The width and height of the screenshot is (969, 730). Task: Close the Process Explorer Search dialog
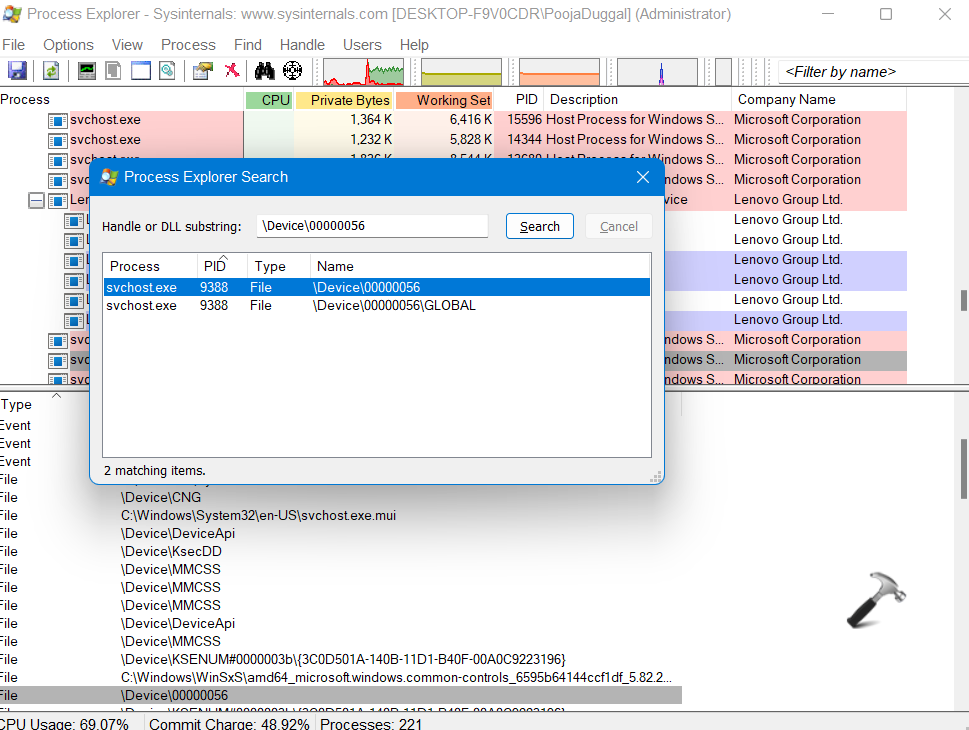tap(643, 177)
